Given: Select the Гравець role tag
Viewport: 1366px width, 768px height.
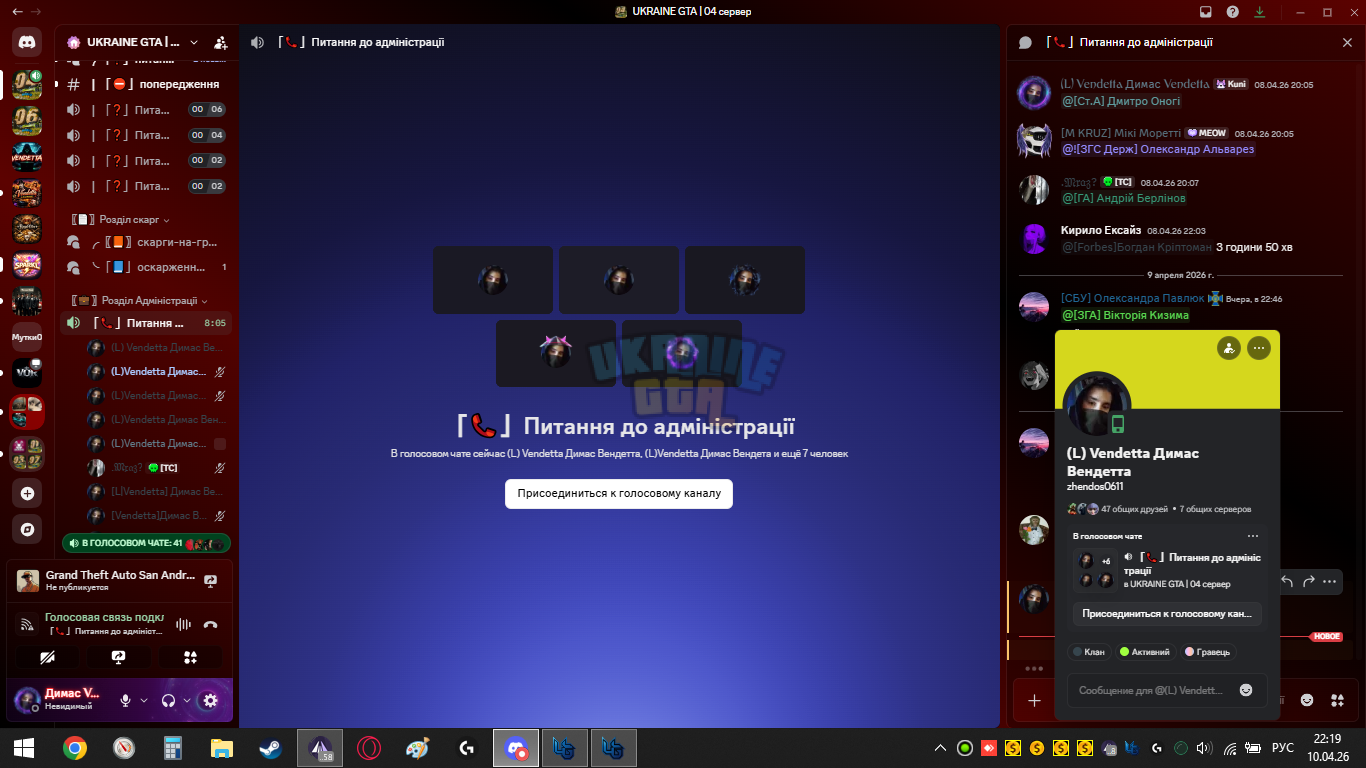Looking at the screenshot, I should 1208,652.
